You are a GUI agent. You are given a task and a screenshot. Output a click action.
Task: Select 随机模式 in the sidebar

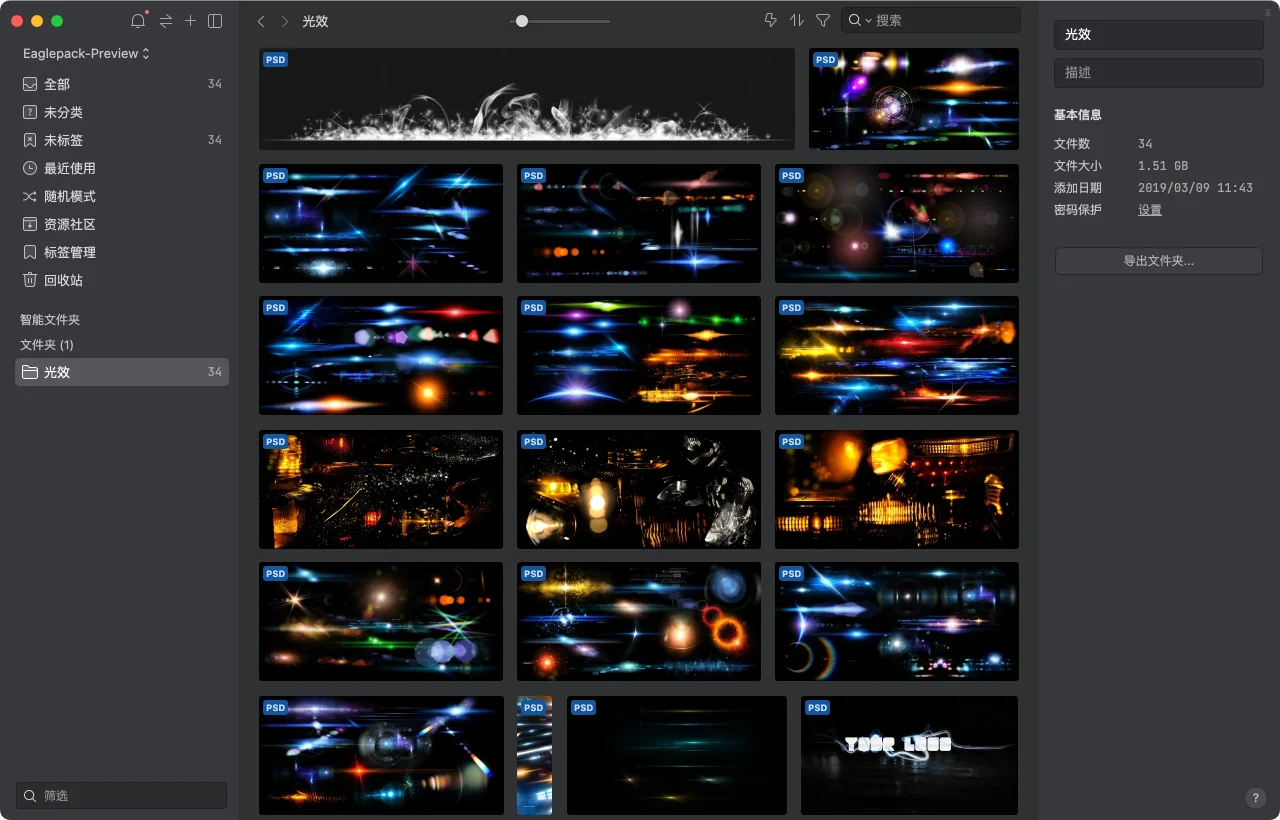pyautogui.click(x=70, y=196)
